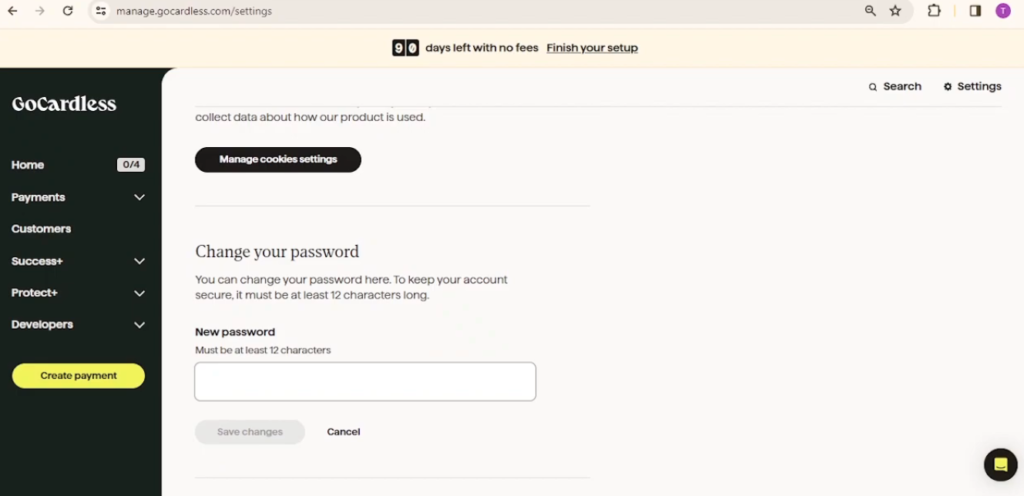1024x496 pixels.
Task: Click the purple profile avatar in Chrome
Action: 1002,10
